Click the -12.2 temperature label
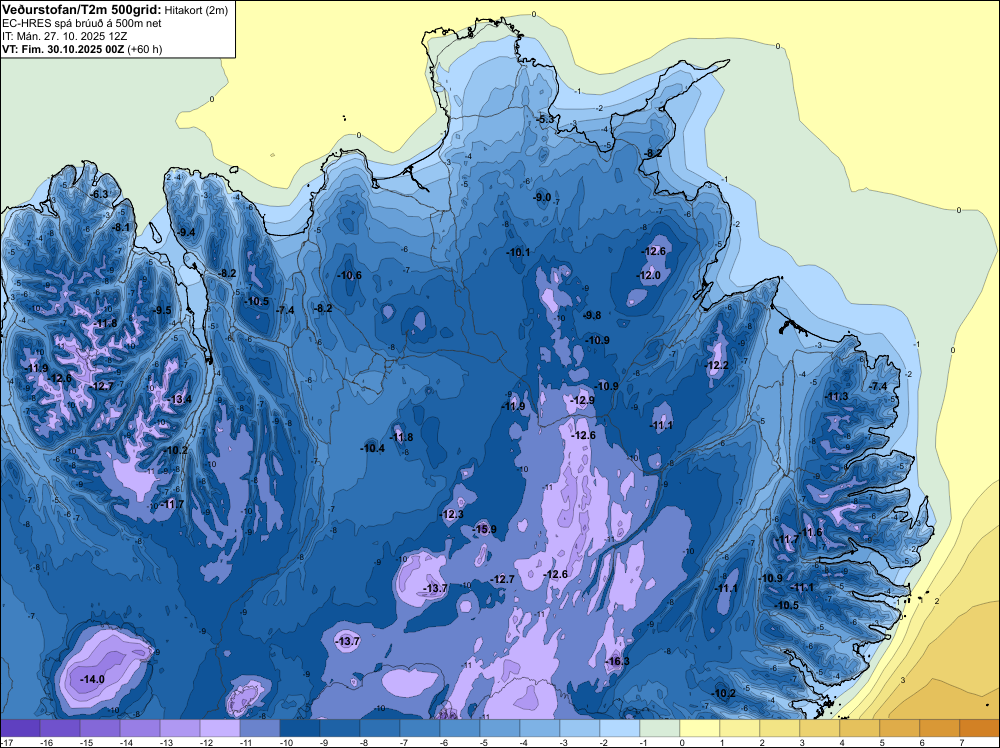This screenshot has width=1000, height=748. click(x=716, y=365)
